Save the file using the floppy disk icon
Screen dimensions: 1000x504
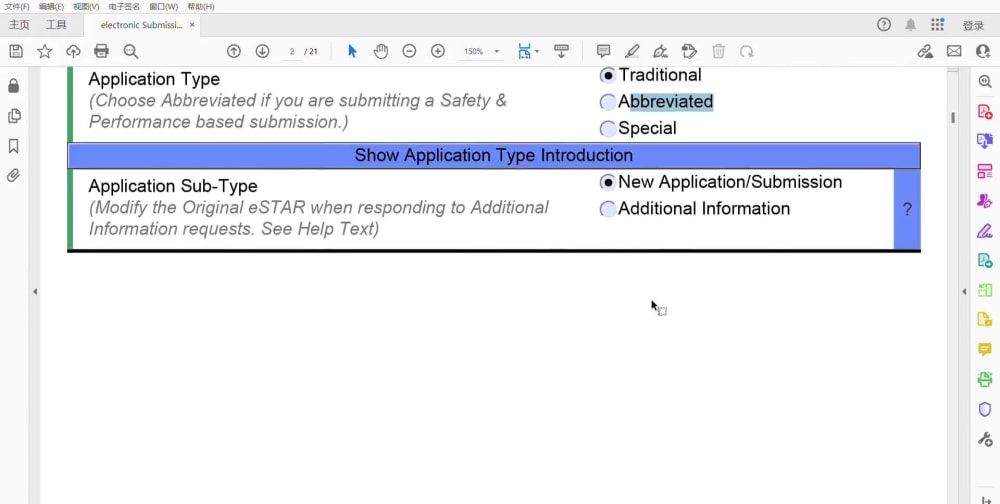[17, 51]
